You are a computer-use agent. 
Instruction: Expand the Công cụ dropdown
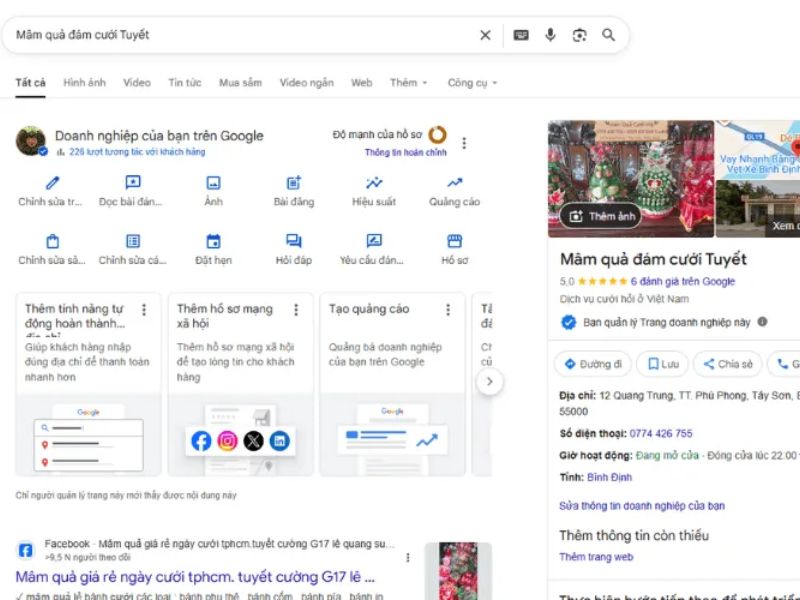pos(472,83)
